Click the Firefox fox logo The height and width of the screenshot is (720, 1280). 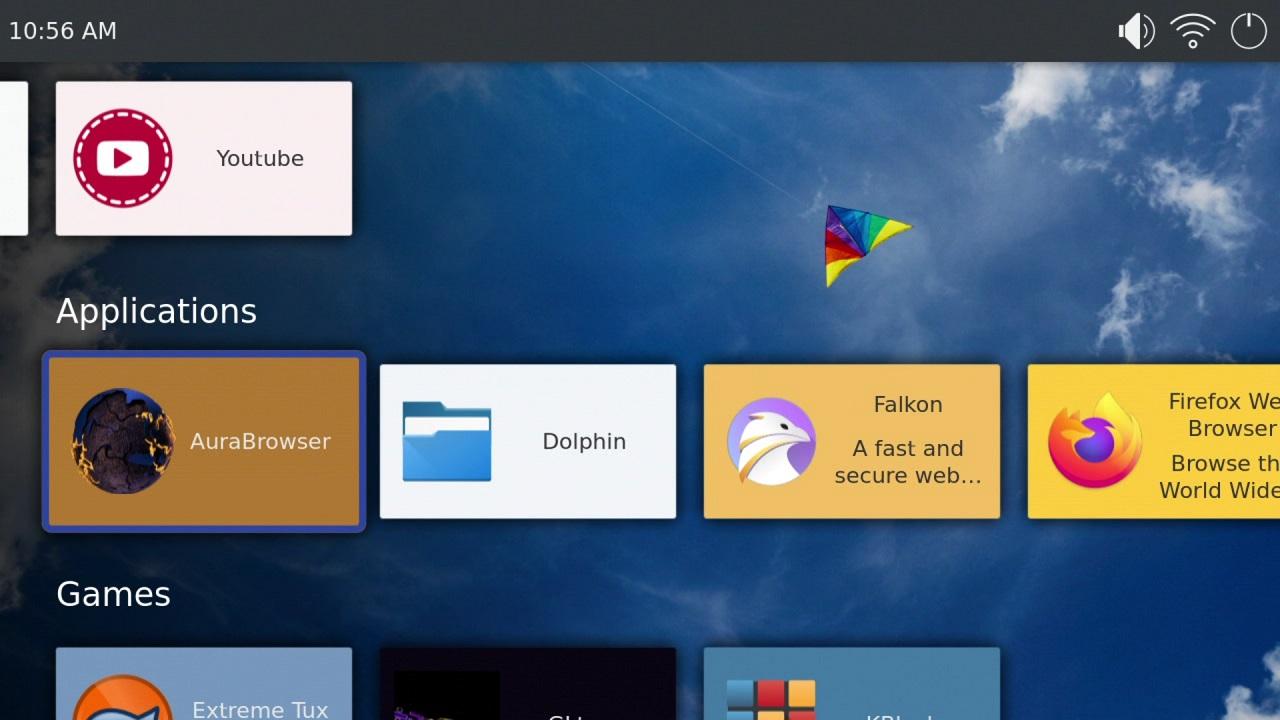[1096, 441]
